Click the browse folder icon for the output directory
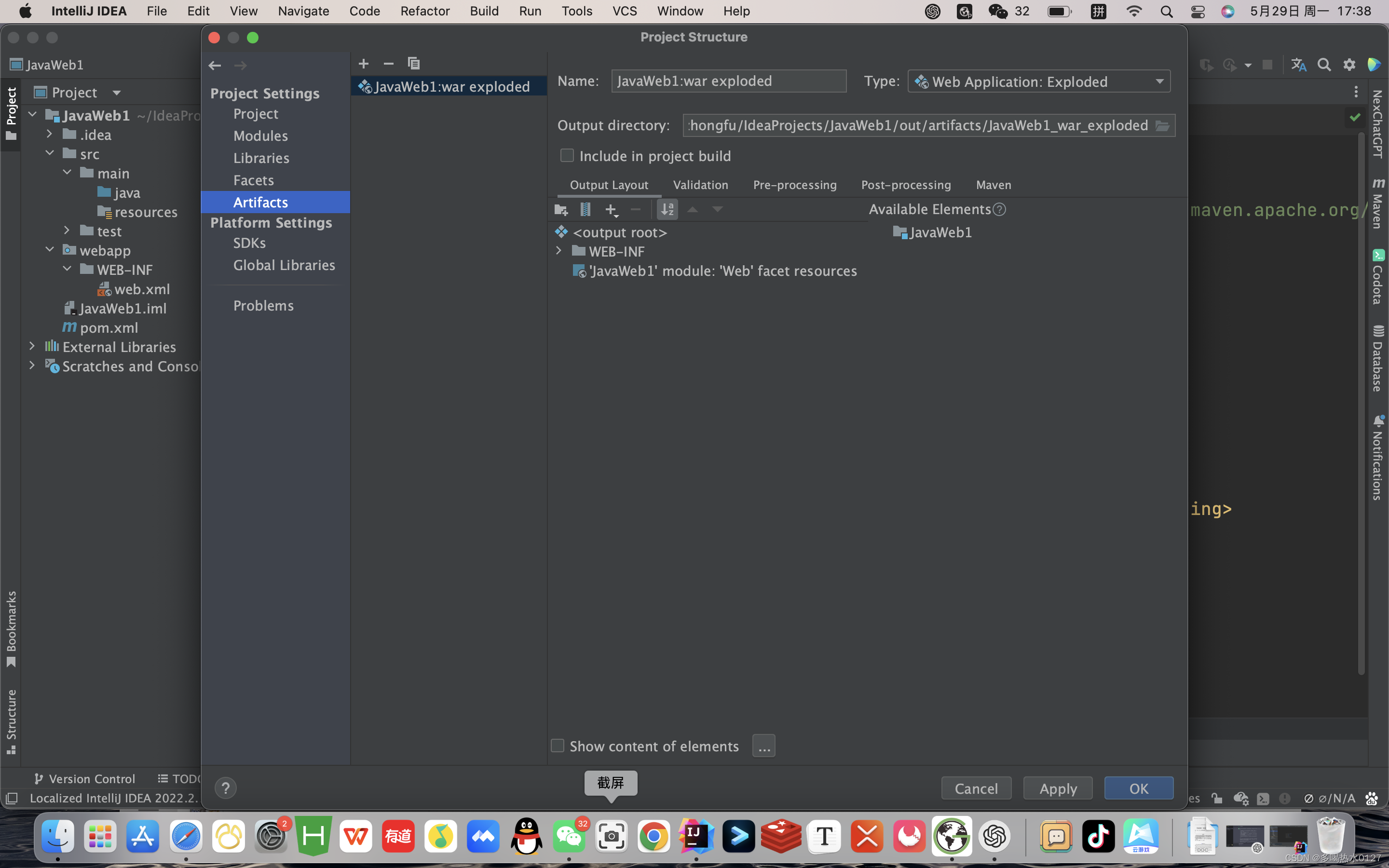The width and height of the screenshot is (1389, 868). pos(1162,126)
